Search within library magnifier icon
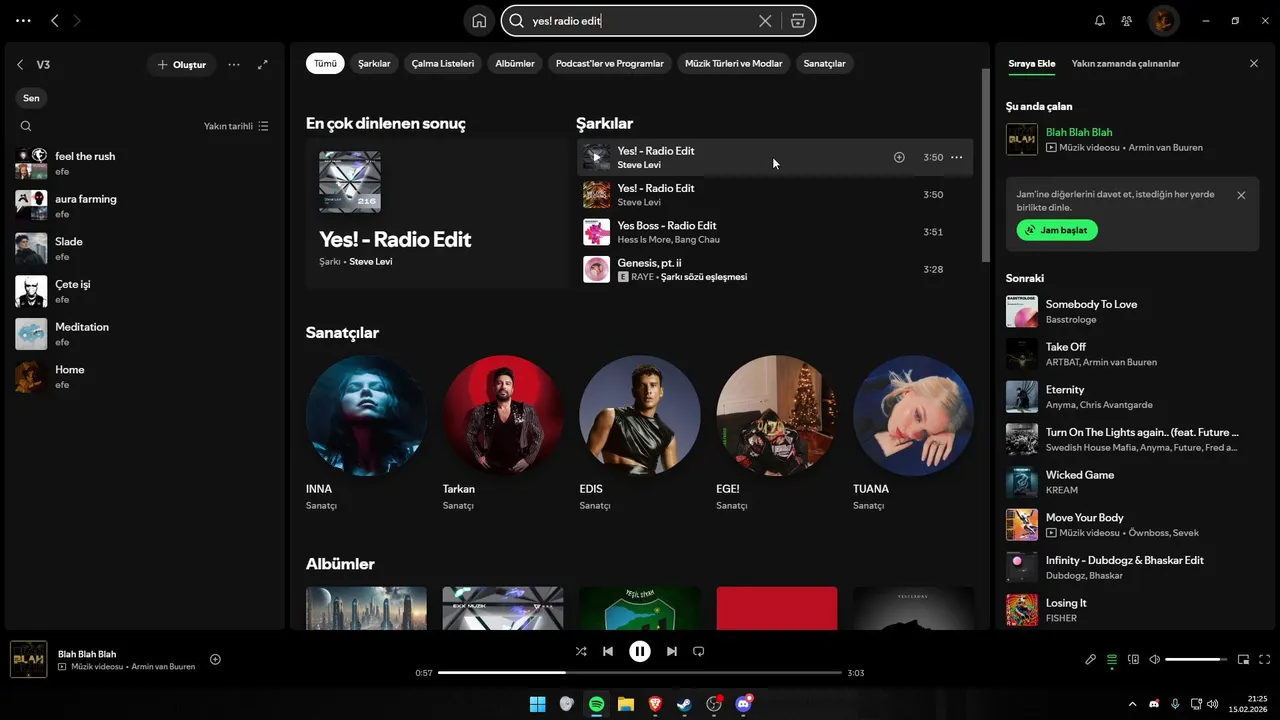 tap(26, 126)
